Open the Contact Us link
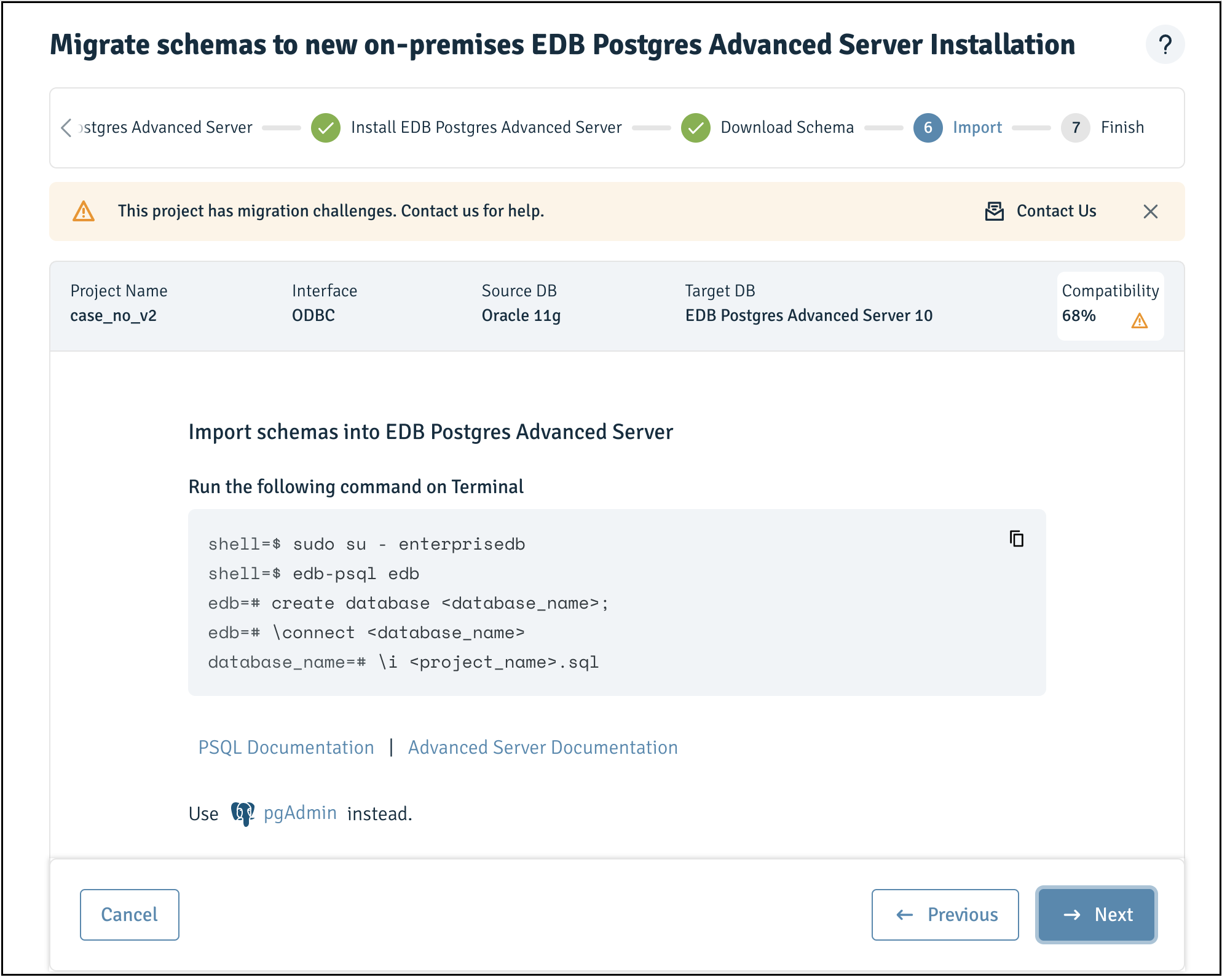The height and width of the screenshot is (980, 1222). pos(1056,211)
